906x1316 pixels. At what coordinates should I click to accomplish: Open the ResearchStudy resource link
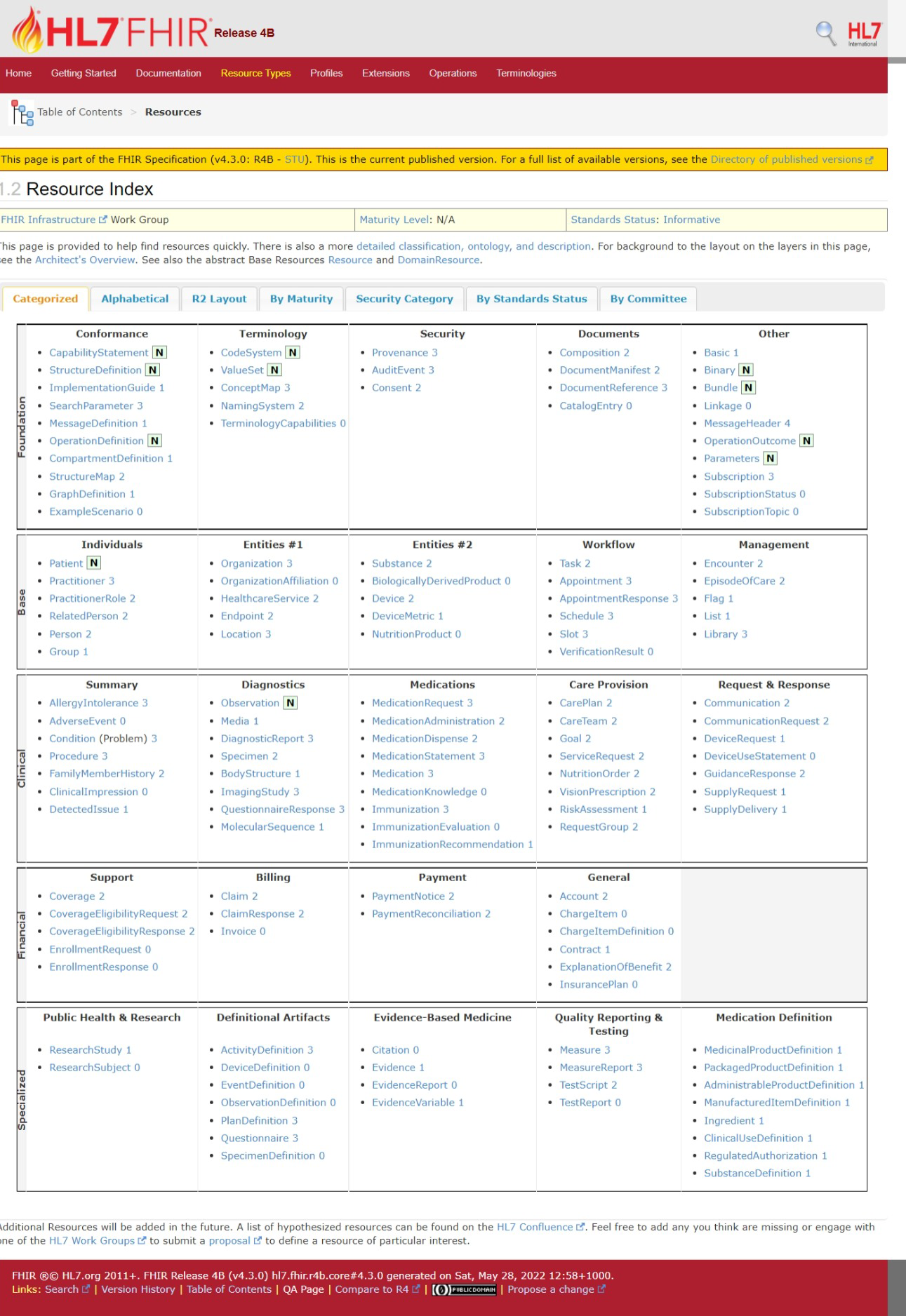86,1050
